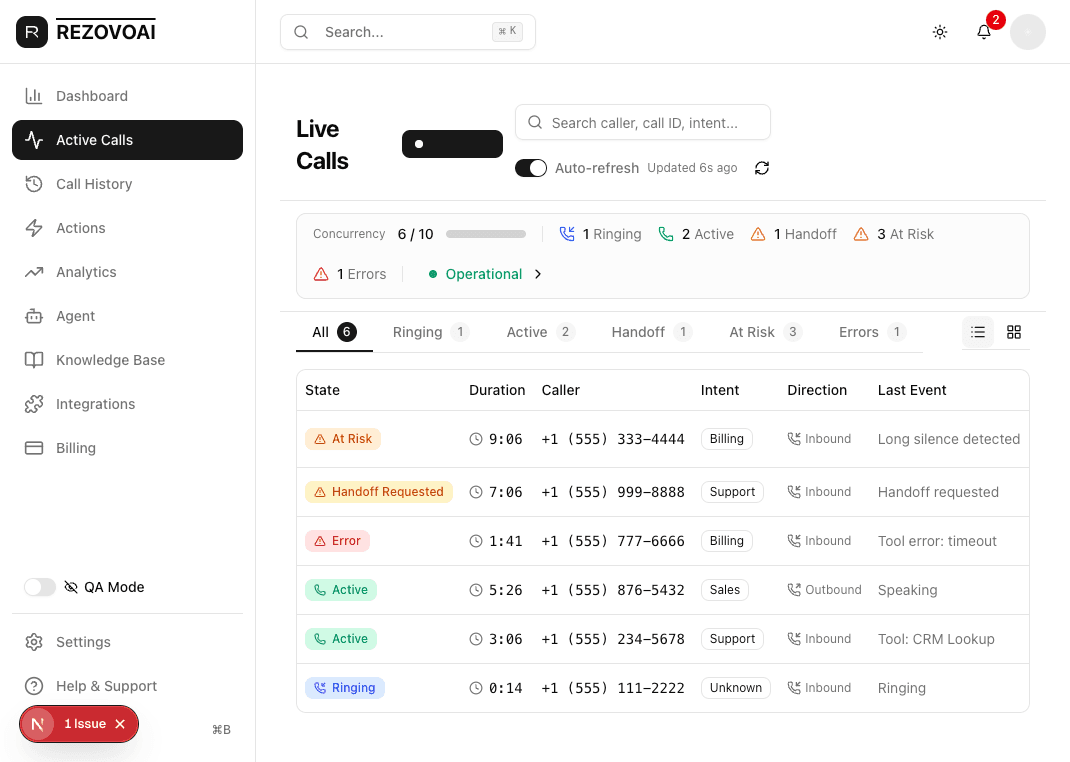Go to Settings from the sidebar
This screenshot has width=1070, height=762.
coord(83,642)
